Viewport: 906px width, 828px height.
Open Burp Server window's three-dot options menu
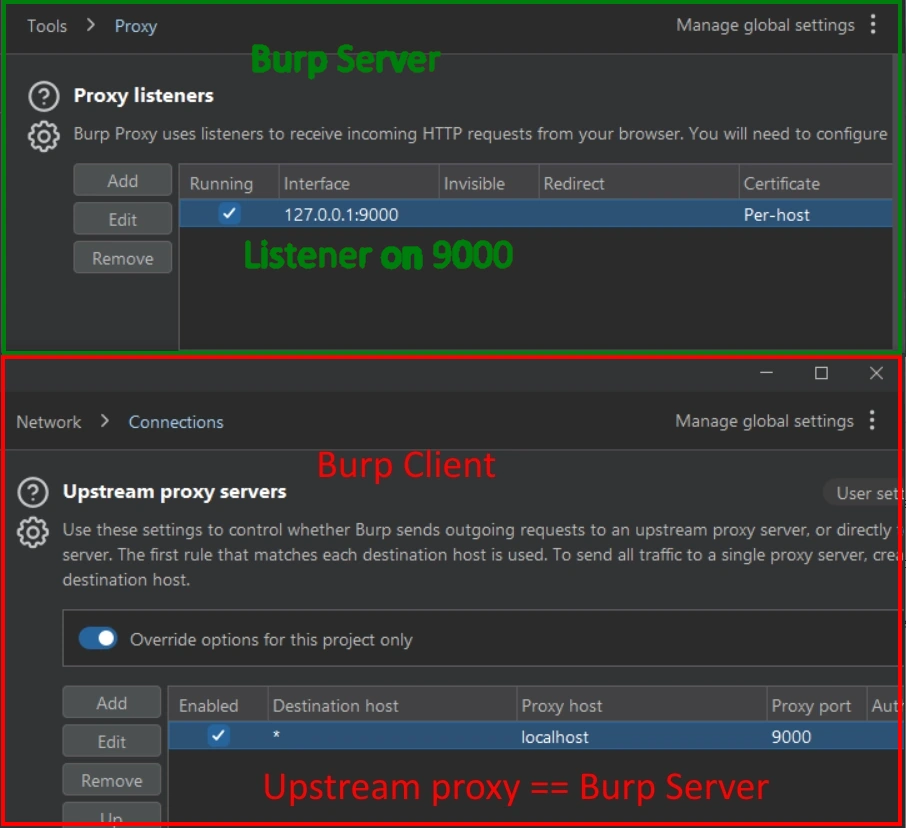pos(873,24)
